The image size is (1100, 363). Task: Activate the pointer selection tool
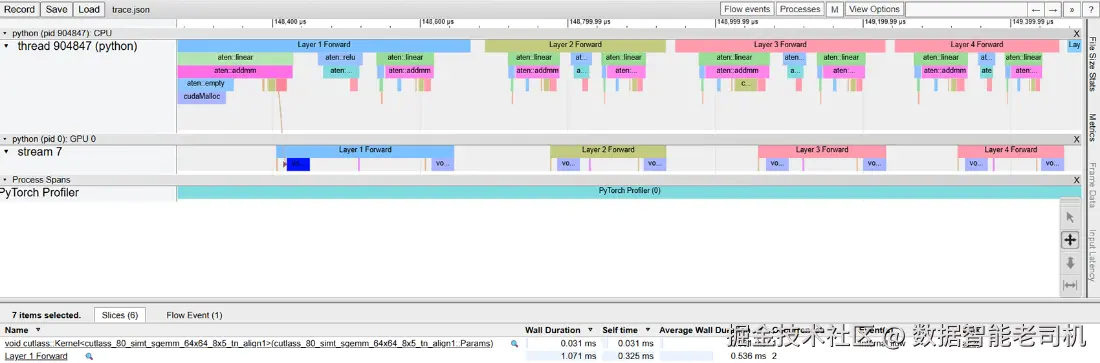click(x=1070, y=218)
